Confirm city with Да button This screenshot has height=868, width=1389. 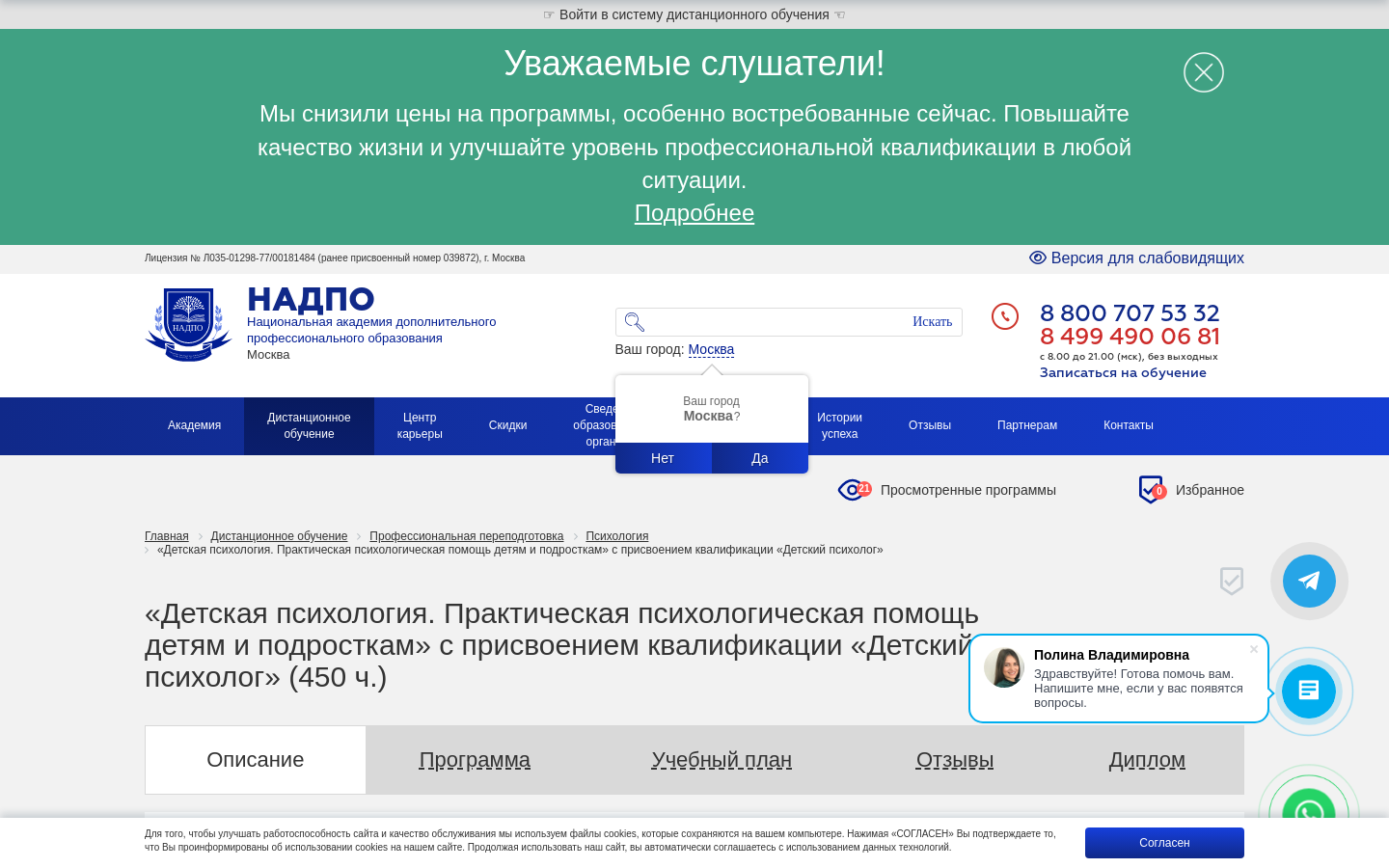(760, 458)
